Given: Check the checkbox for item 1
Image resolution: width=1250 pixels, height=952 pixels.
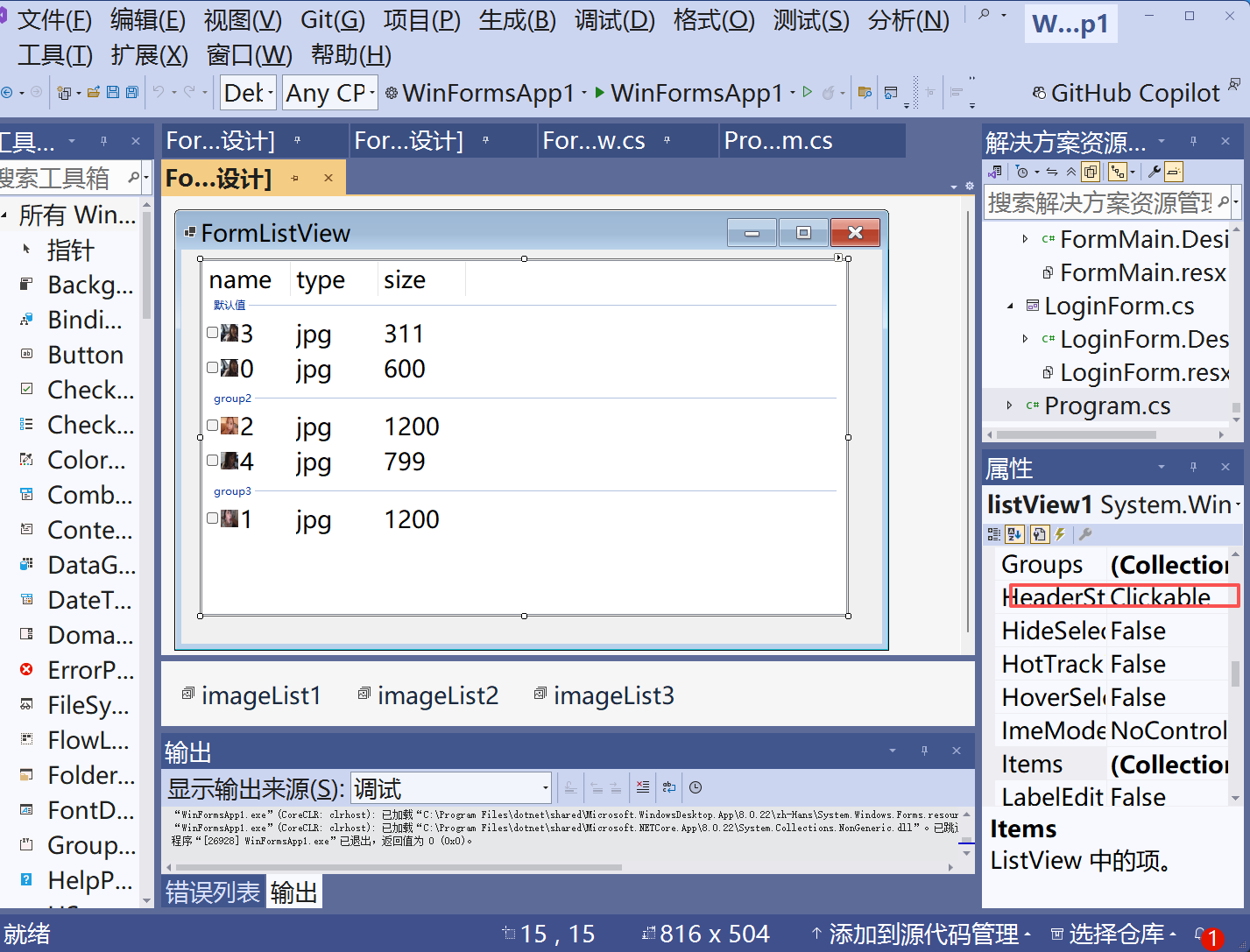Looking at the screenshot, I should [x=212, y=518].
